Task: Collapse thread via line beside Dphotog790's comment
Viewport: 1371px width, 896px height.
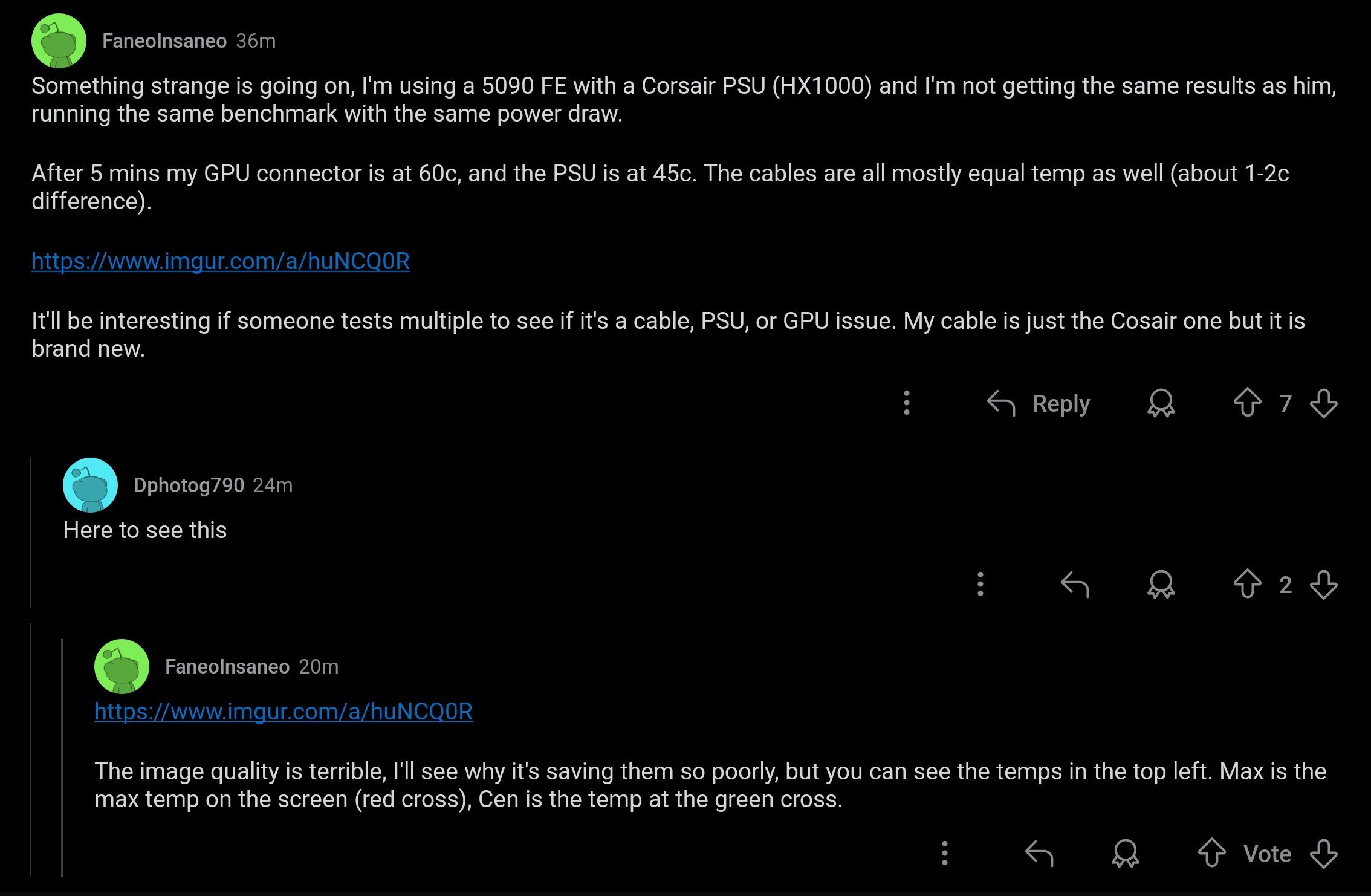Action: pos(31,532)
